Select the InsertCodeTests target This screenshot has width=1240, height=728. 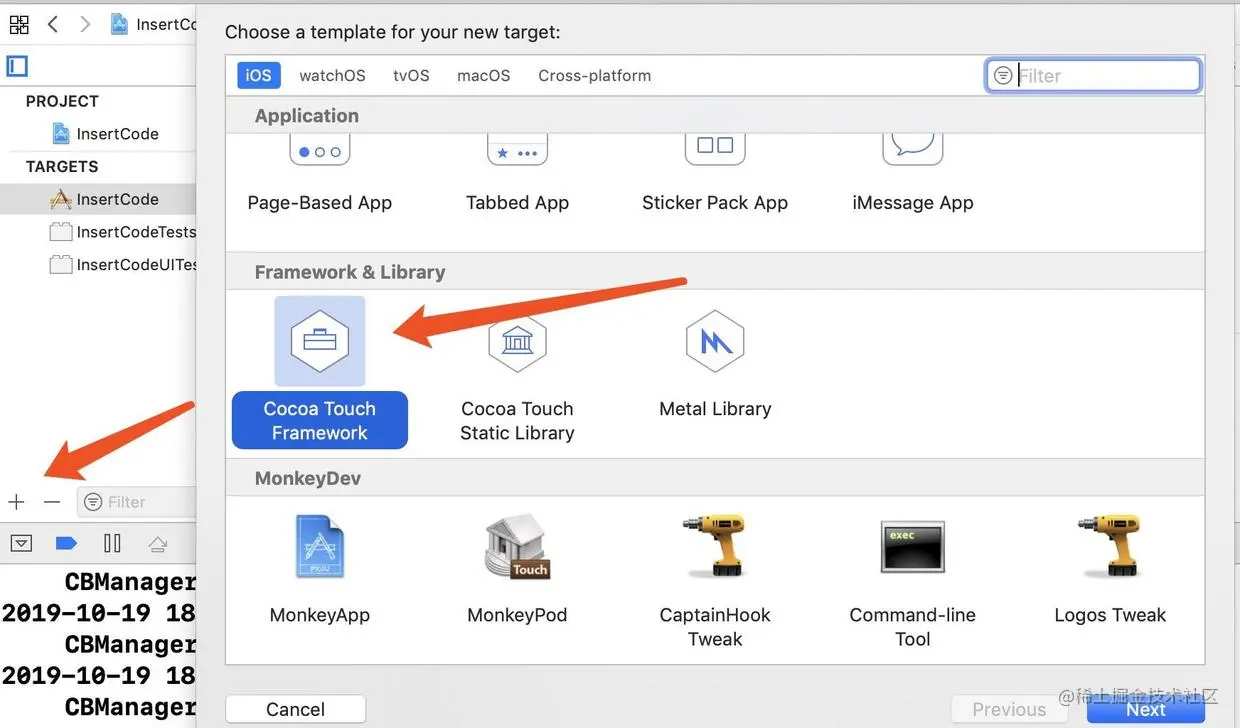(98, 232)
